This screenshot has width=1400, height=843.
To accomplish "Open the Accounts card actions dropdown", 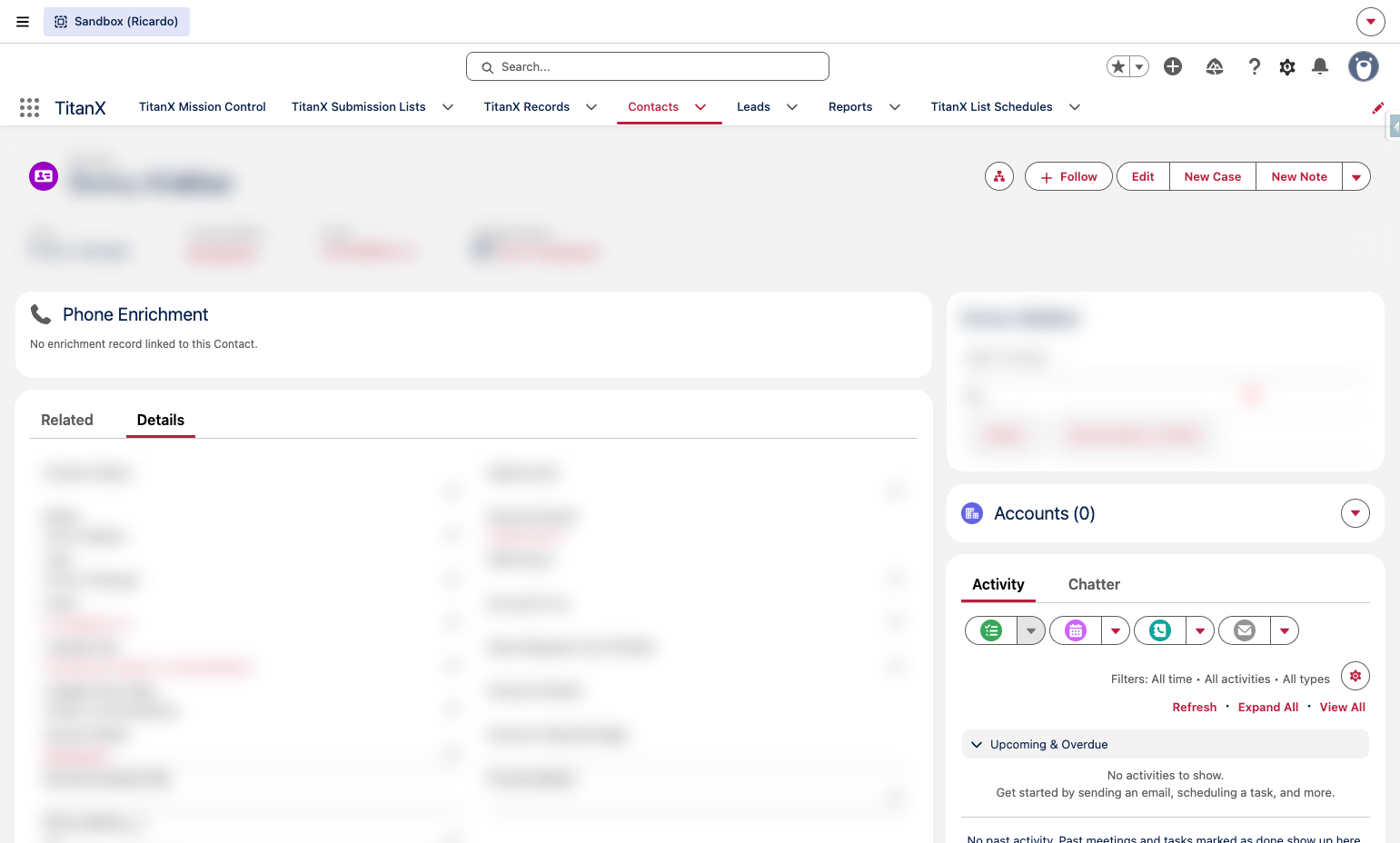I will click(1355, 513).
